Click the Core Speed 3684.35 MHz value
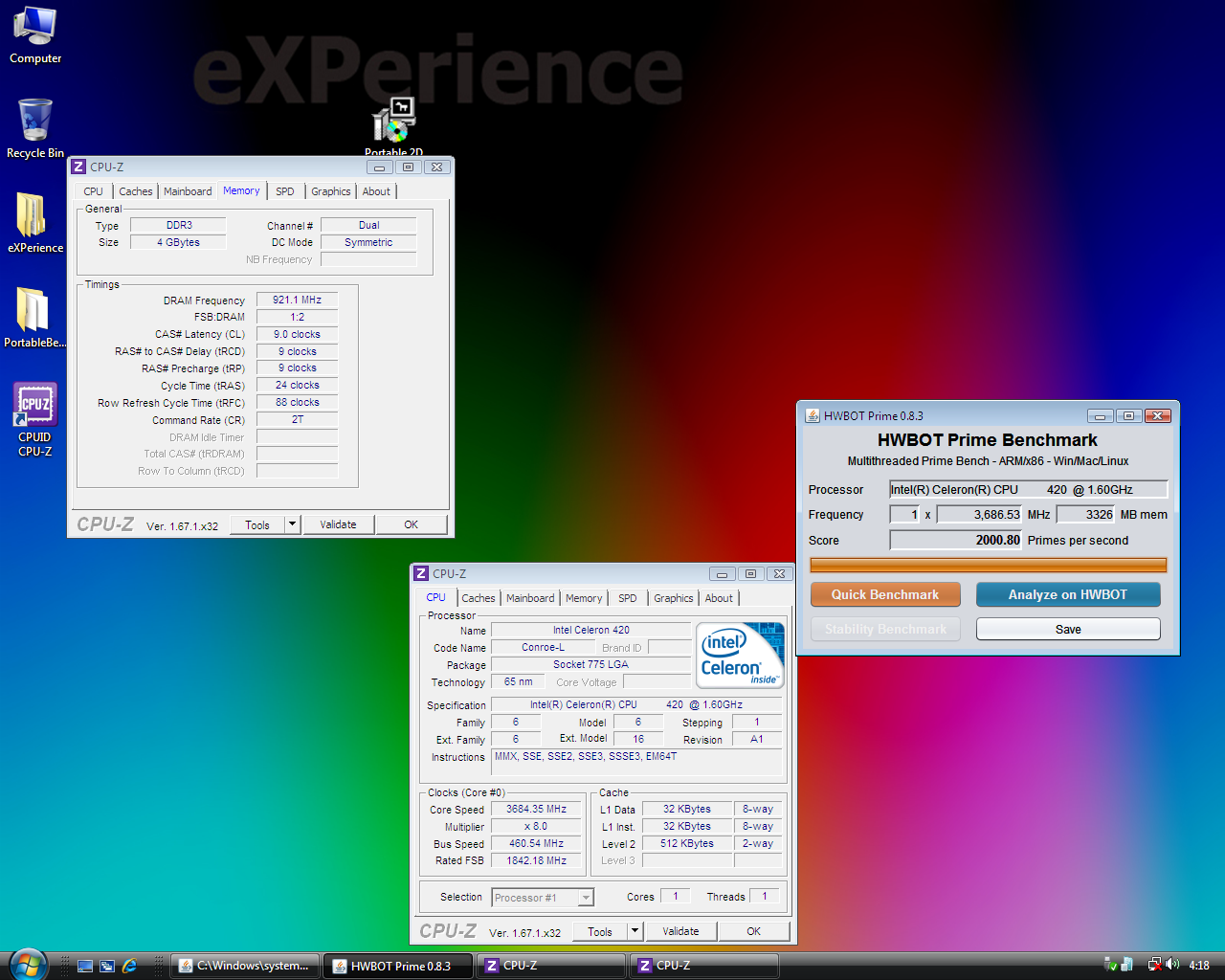The height and width of the screenshot is (980, 1225). pyautogui.click(x=536, y=809)
